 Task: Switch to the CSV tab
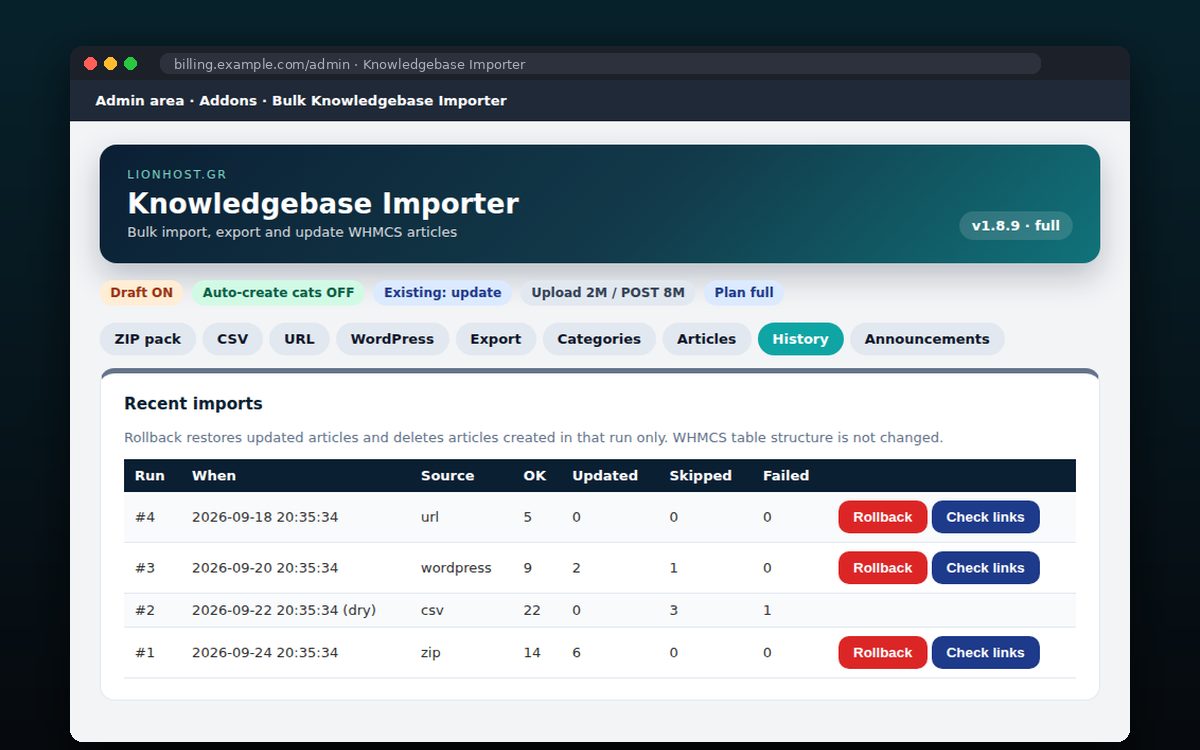coord(233,339)
